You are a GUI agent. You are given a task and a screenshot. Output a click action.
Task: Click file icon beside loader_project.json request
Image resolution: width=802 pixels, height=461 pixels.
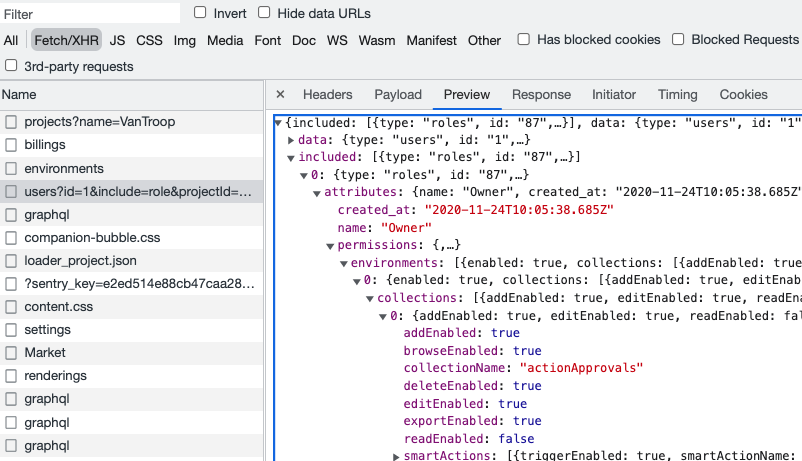[x=11, y=261]
